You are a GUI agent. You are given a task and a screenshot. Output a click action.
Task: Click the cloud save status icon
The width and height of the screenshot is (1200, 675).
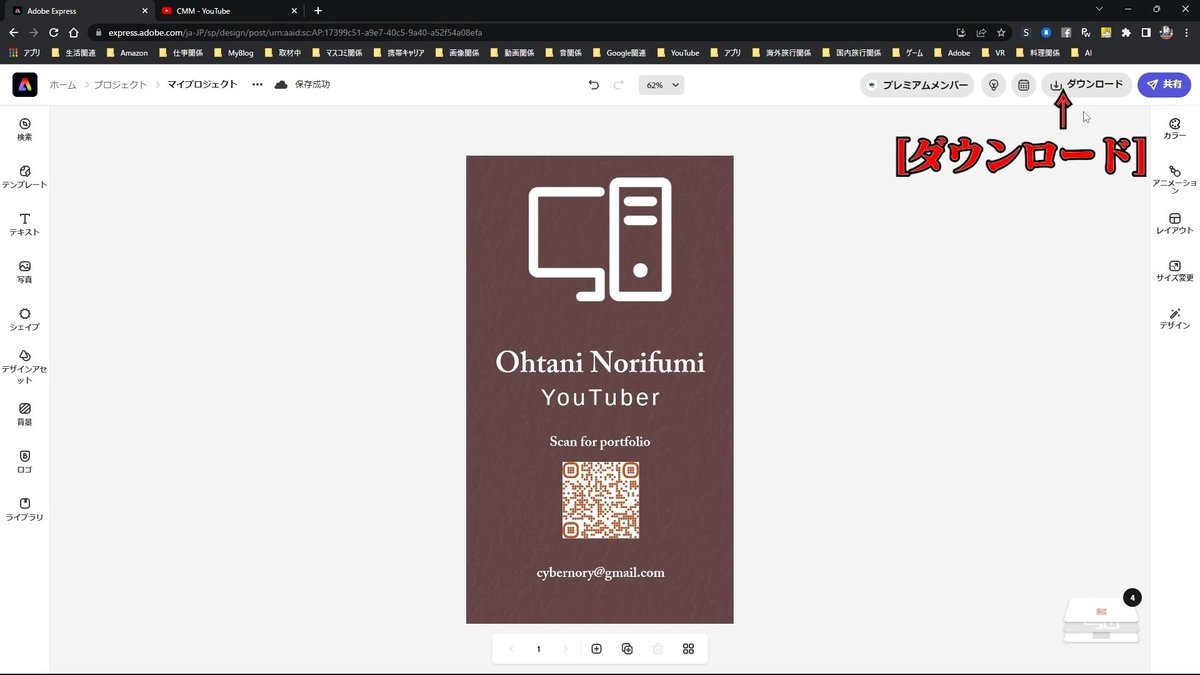click(281, 85)
